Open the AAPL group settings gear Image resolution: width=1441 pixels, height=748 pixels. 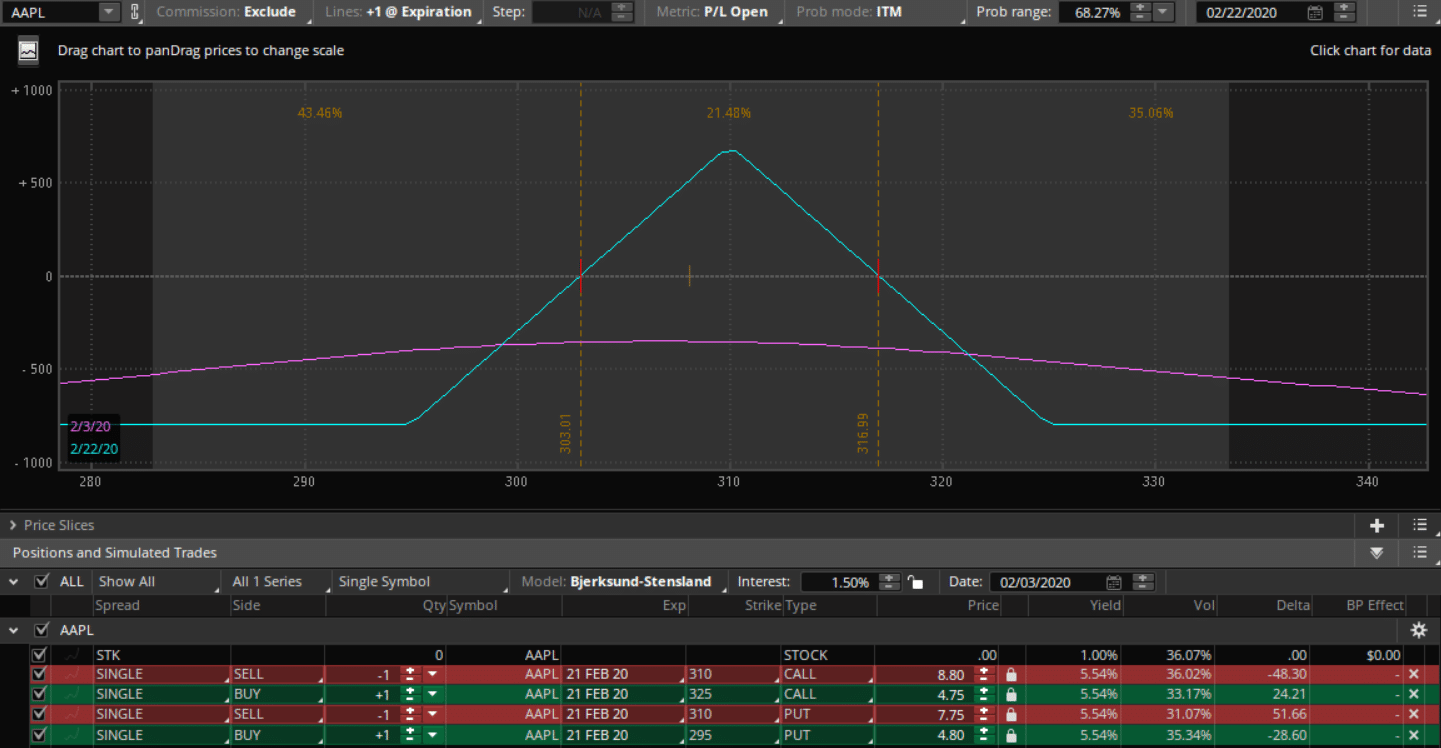[x=1418, y=630]
